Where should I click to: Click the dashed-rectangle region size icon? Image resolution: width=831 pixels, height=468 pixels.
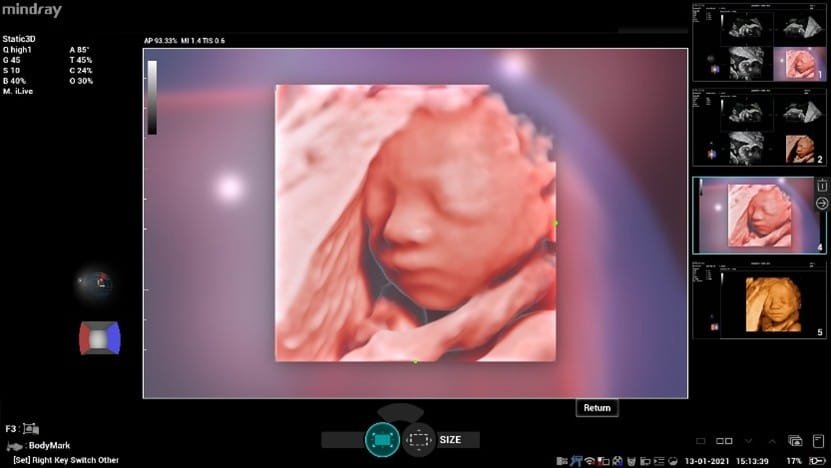click(418, 439)
